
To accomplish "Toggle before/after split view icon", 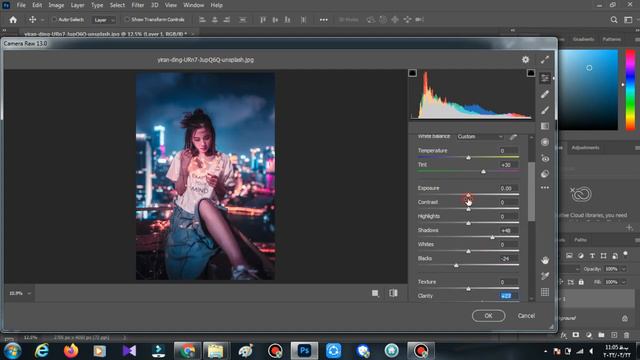I will (x=393, y=293).
